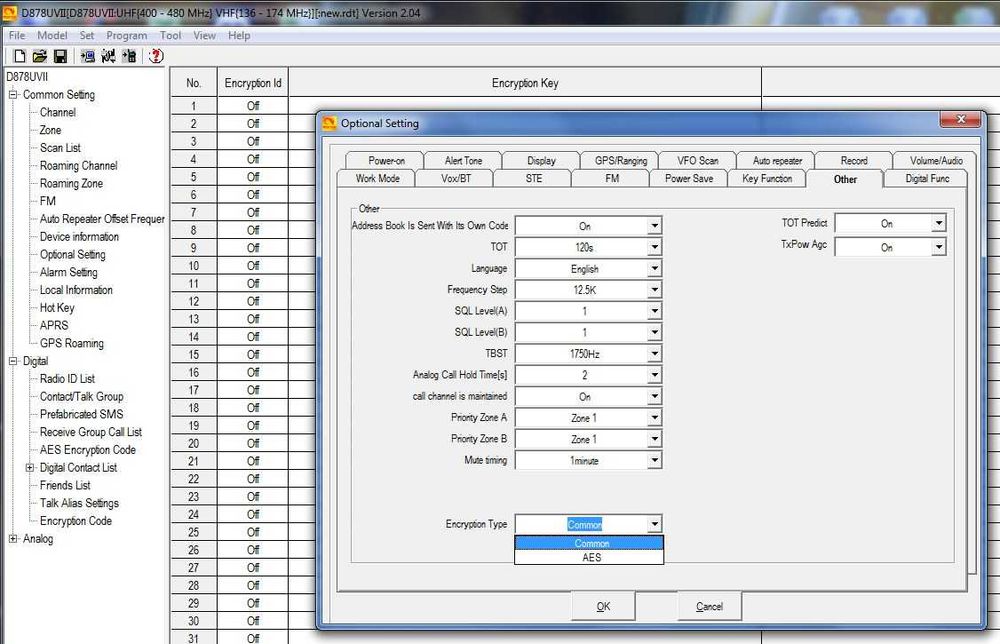Open the Analog Call Hold Time dropdown
Screen dimensions: 1000x644
[x=654, y=375]
